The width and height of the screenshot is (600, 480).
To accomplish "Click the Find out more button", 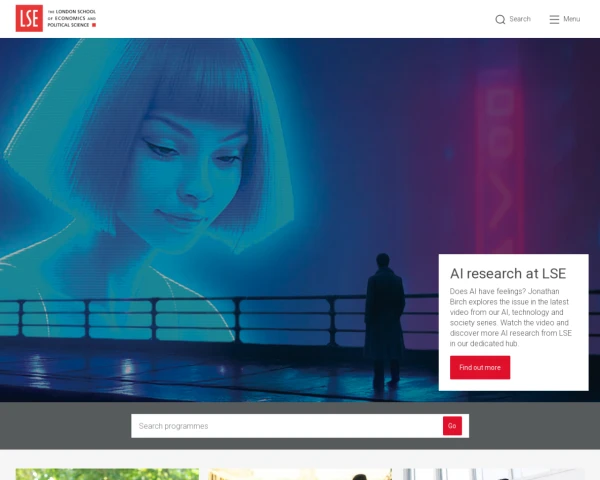I will click(480, 367).
